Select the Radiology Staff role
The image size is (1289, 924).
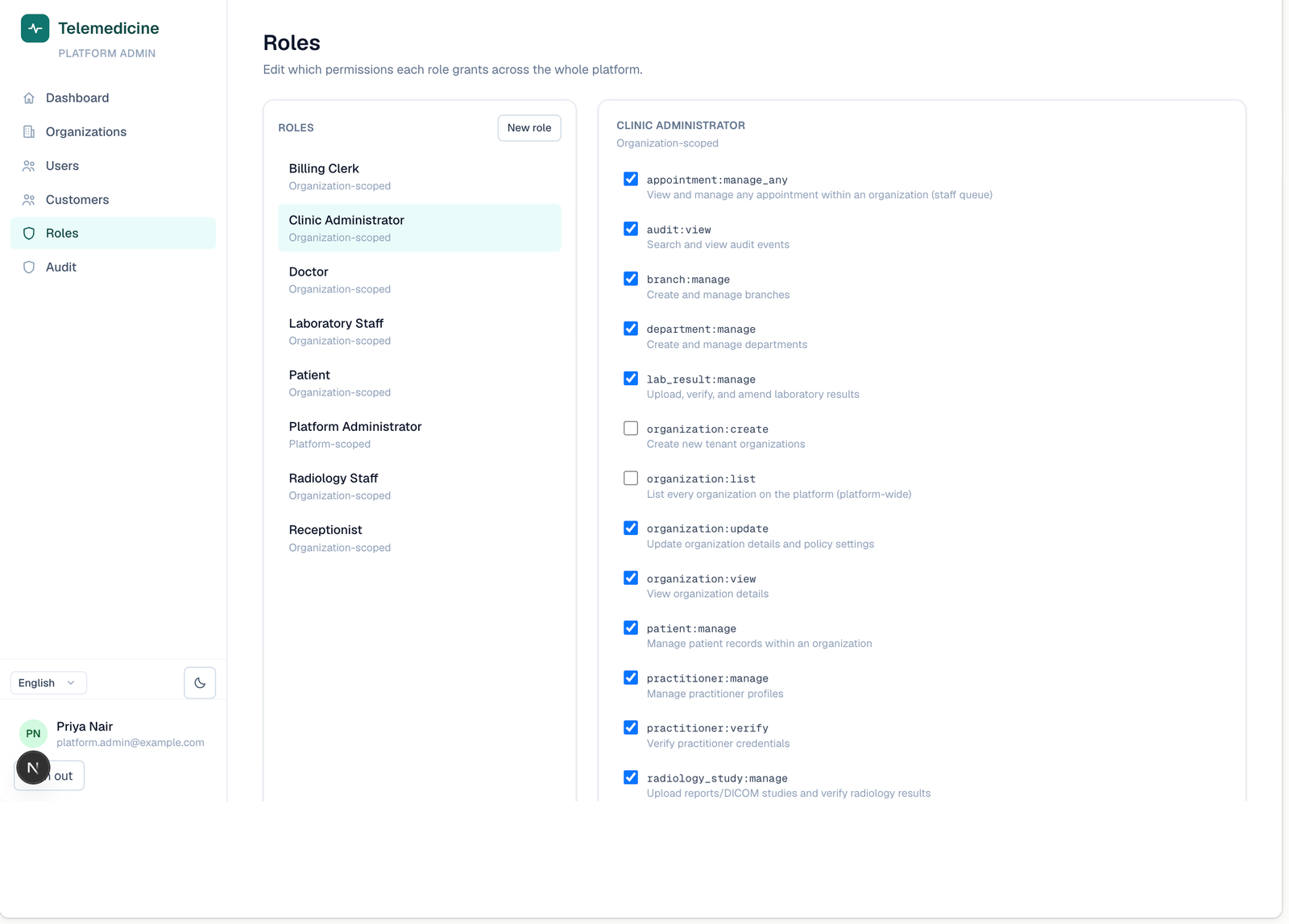coord(420,486)
